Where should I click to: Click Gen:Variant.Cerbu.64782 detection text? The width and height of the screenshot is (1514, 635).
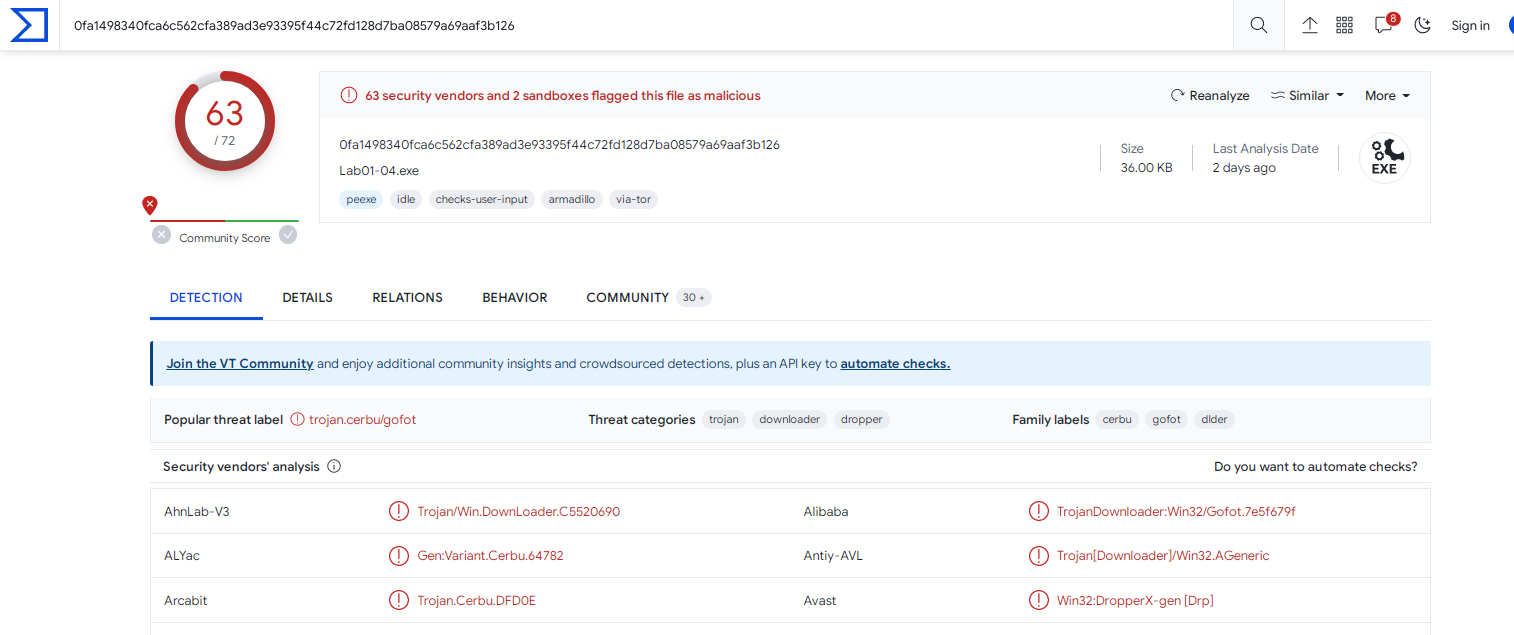[491, 556]
